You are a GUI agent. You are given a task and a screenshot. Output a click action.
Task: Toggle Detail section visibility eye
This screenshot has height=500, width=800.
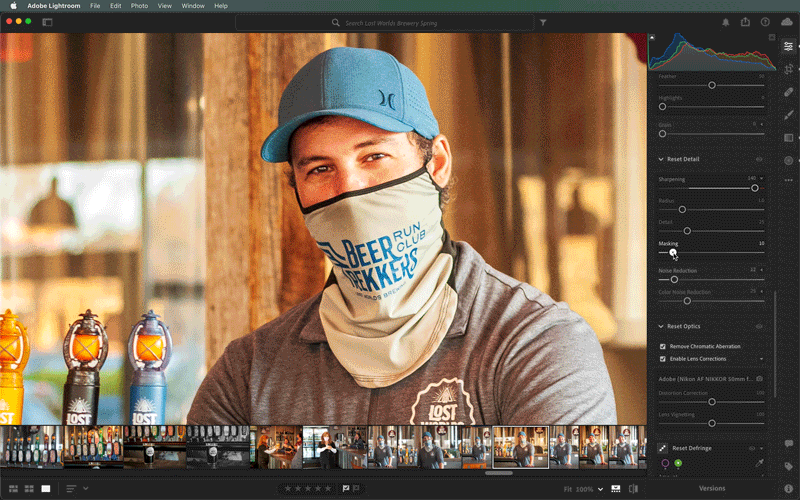click(x=759, y=159)
